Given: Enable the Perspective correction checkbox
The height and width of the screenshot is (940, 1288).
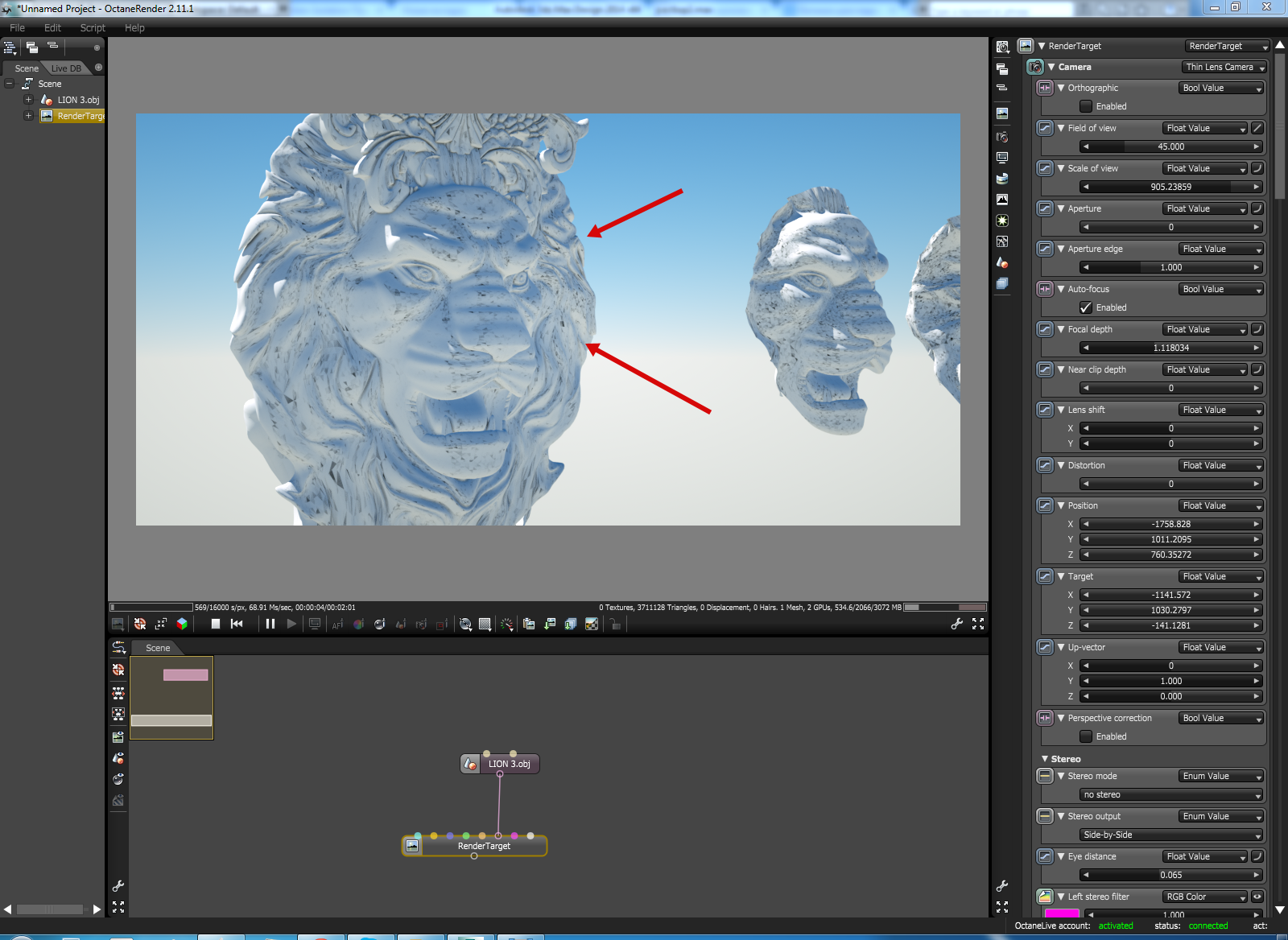Looking at the screenshot, I should click(x=1086, y=736).
